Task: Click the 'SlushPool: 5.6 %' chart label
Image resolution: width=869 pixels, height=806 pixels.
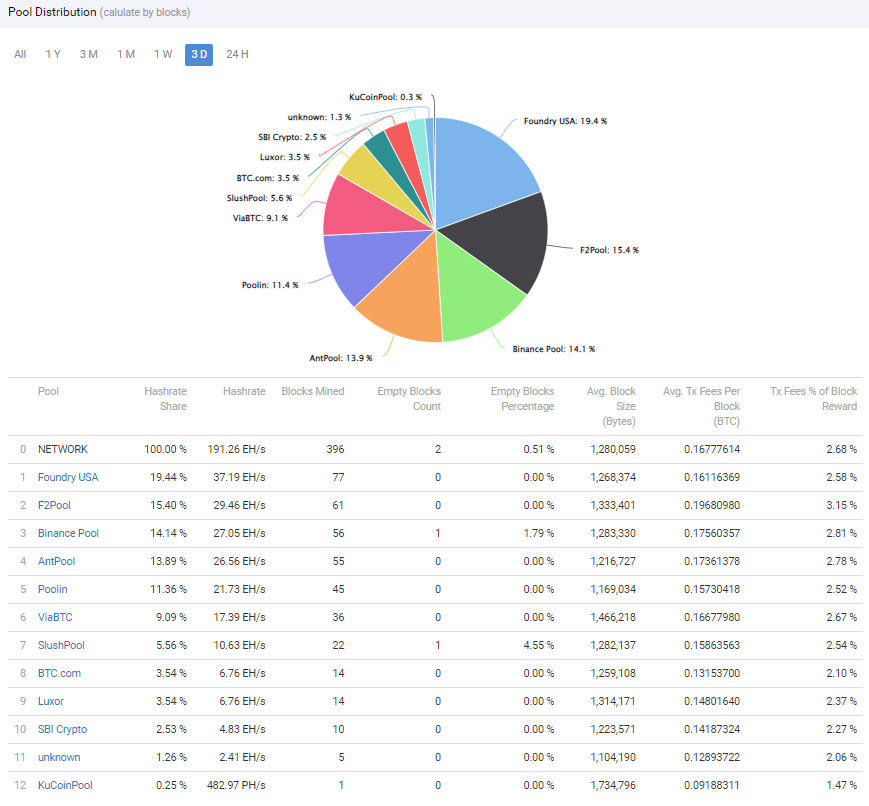Action: pos(259,198)
